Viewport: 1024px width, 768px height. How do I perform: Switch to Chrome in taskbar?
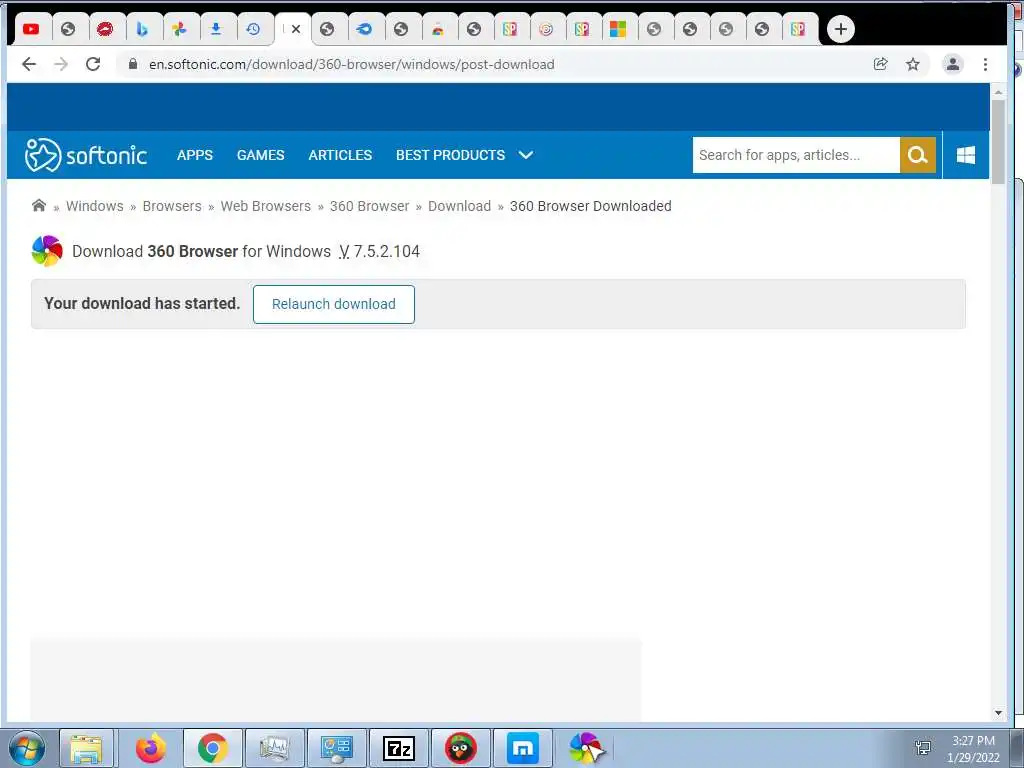[212, 748]
